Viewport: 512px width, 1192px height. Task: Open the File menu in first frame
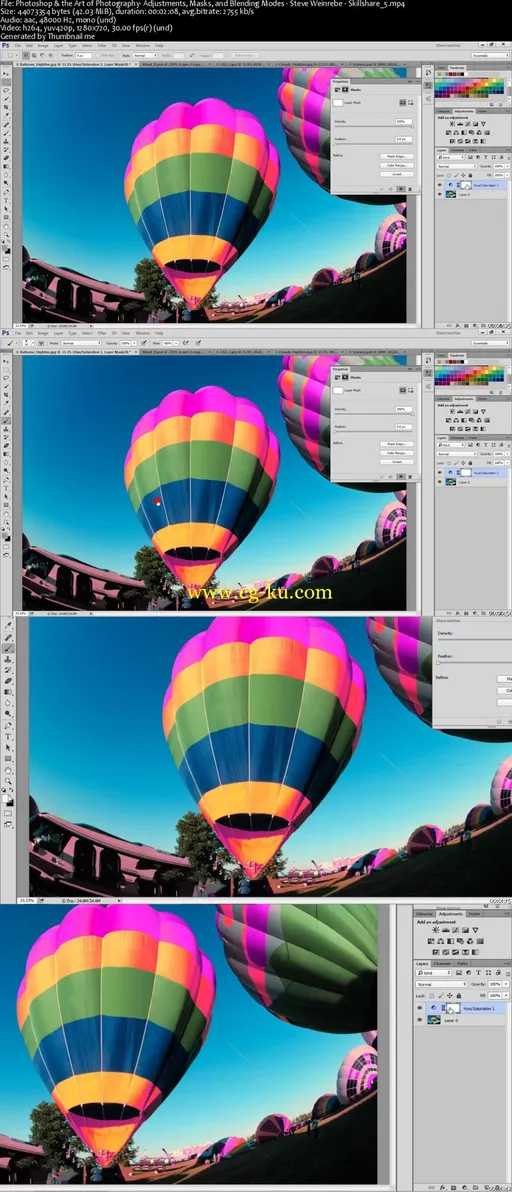17,45
